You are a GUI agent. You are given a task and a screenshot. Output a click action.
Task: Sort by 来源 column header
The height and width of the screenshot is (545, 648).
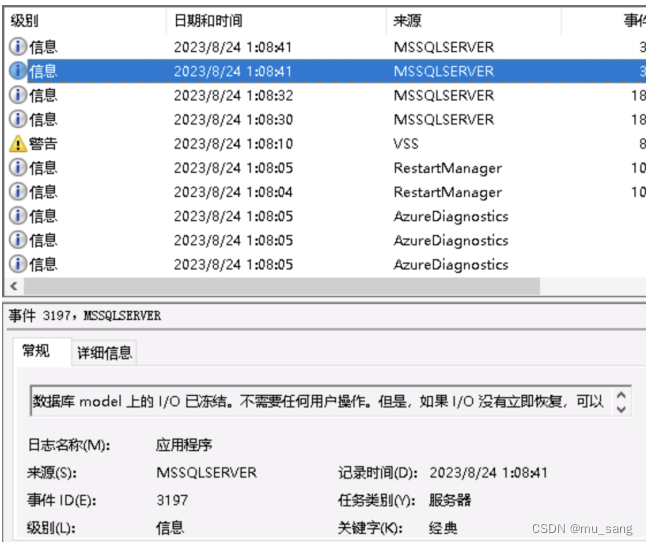click(x=474, y=20)
